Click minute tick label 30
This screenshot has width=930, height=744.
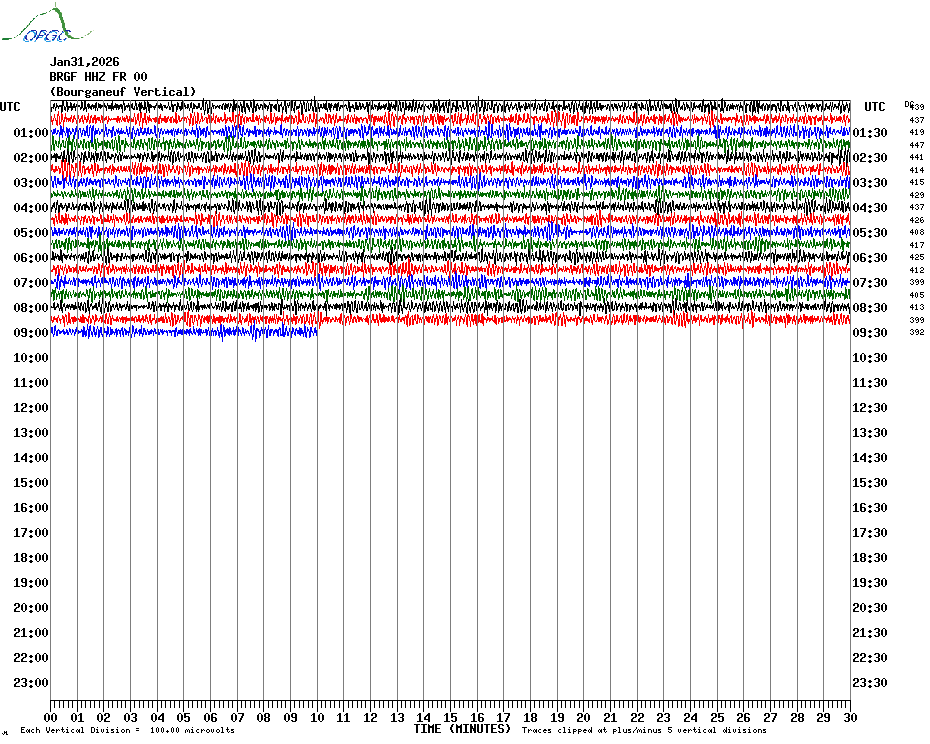(851, 718)
